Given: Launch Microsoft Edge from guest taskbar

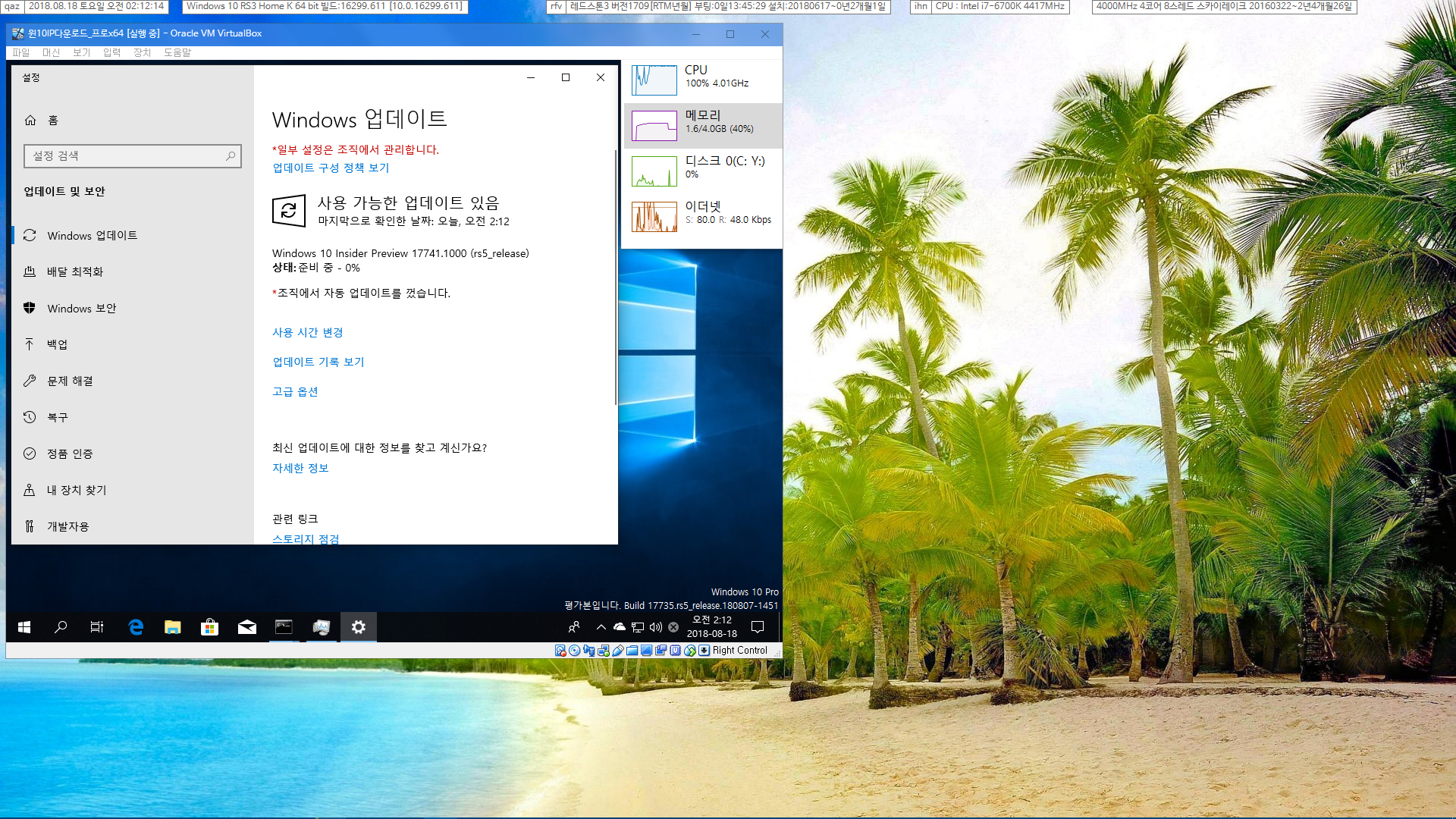Looking at the screenshot, I should 136,627.
